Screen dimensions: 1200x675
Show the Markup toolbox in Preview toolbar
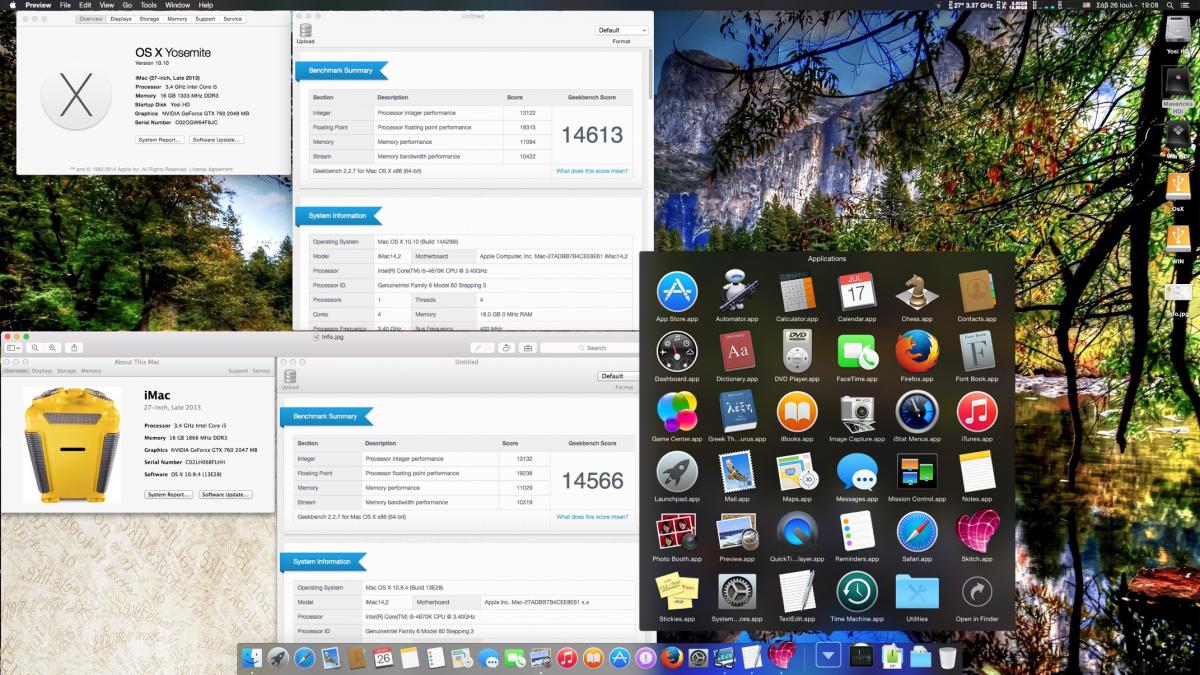(x=528, y=348)
